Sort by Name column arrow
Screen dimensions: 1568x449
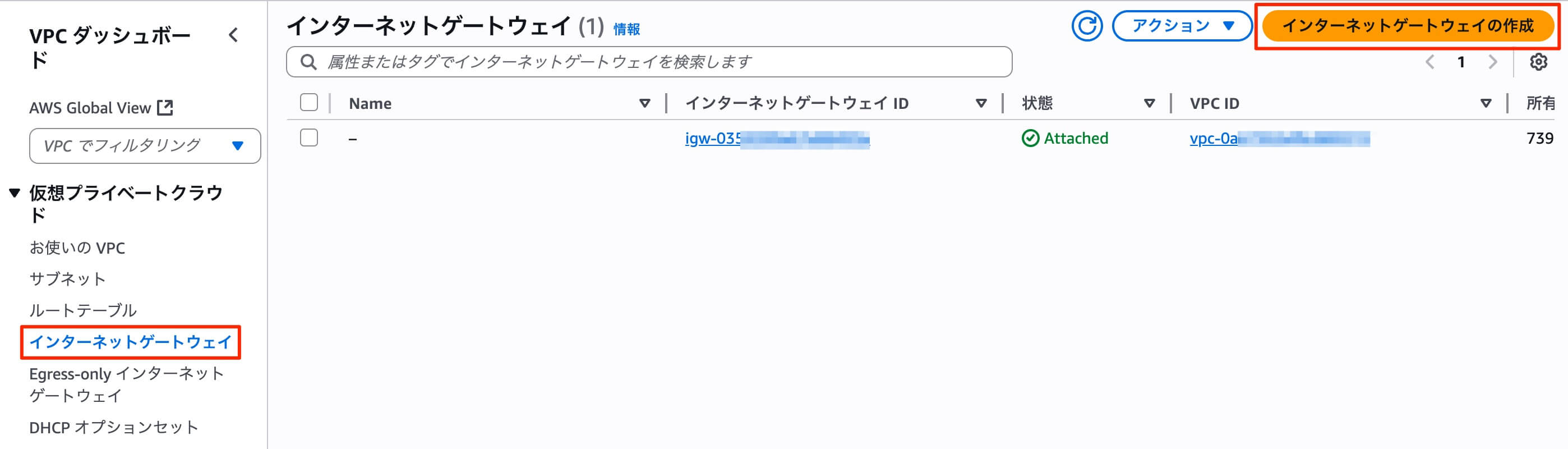tap(644, 104)
